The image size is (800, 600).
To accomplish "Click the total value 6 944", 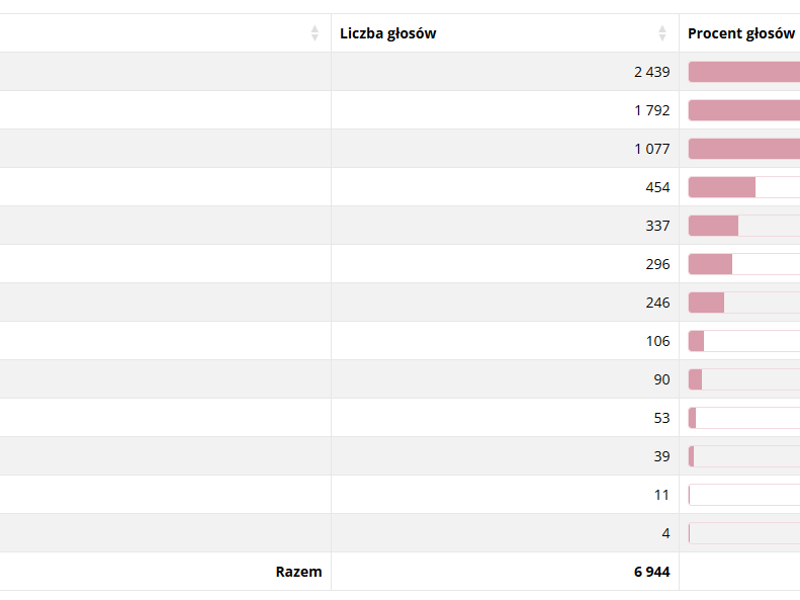I will (652, 572).
